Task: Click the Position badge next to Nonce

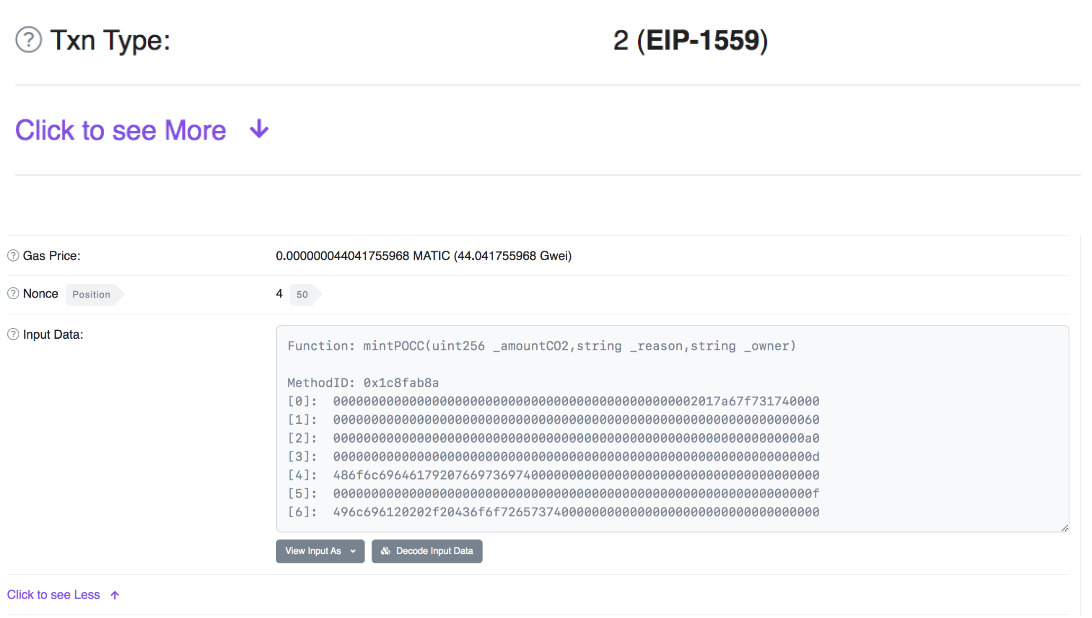Action: (95, 295)
